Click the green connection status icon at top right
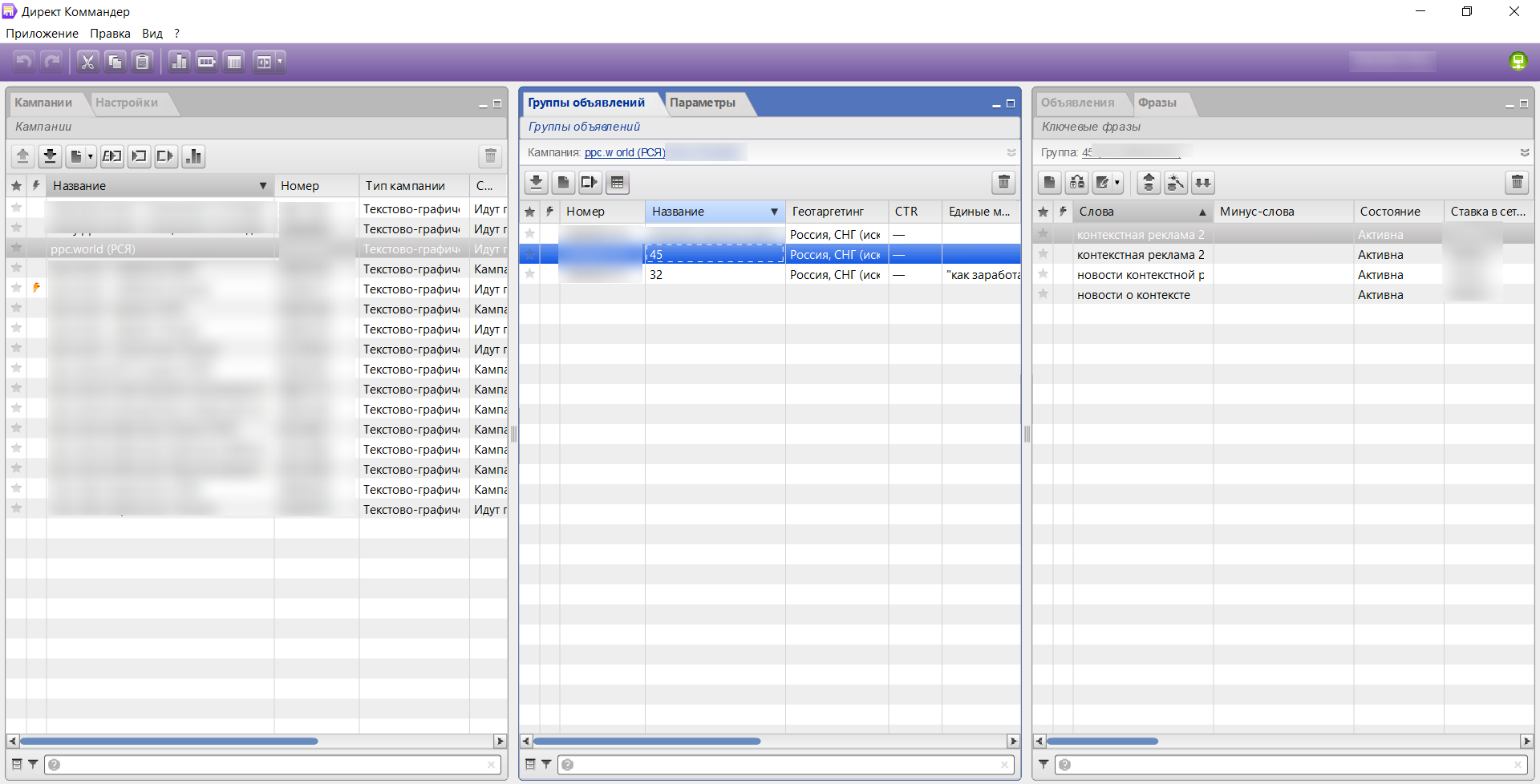 click(x=1518, y=61)
